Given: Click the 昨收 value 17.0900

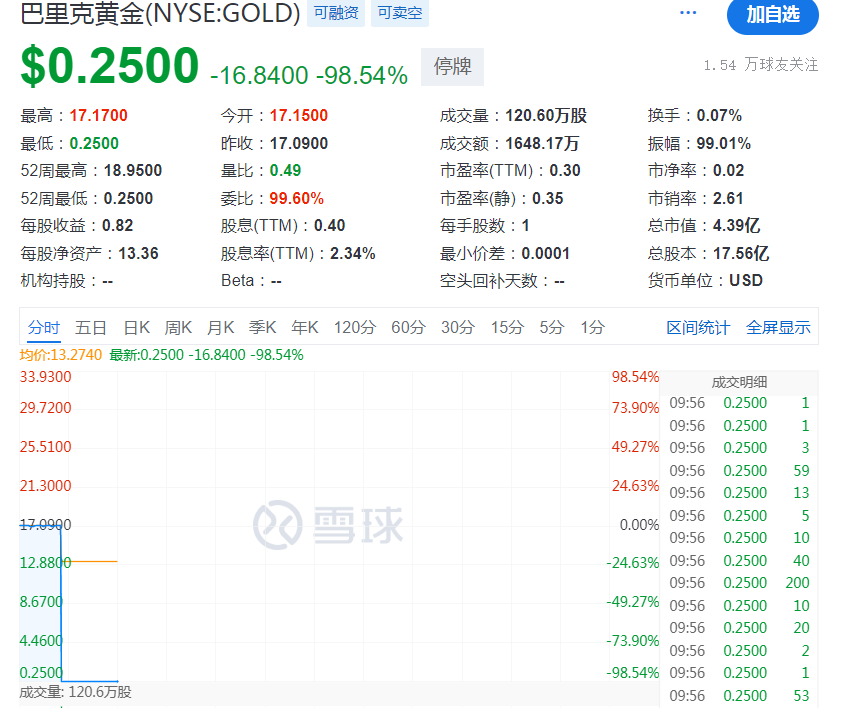Looking at the screenshot, I should point(299,144).
